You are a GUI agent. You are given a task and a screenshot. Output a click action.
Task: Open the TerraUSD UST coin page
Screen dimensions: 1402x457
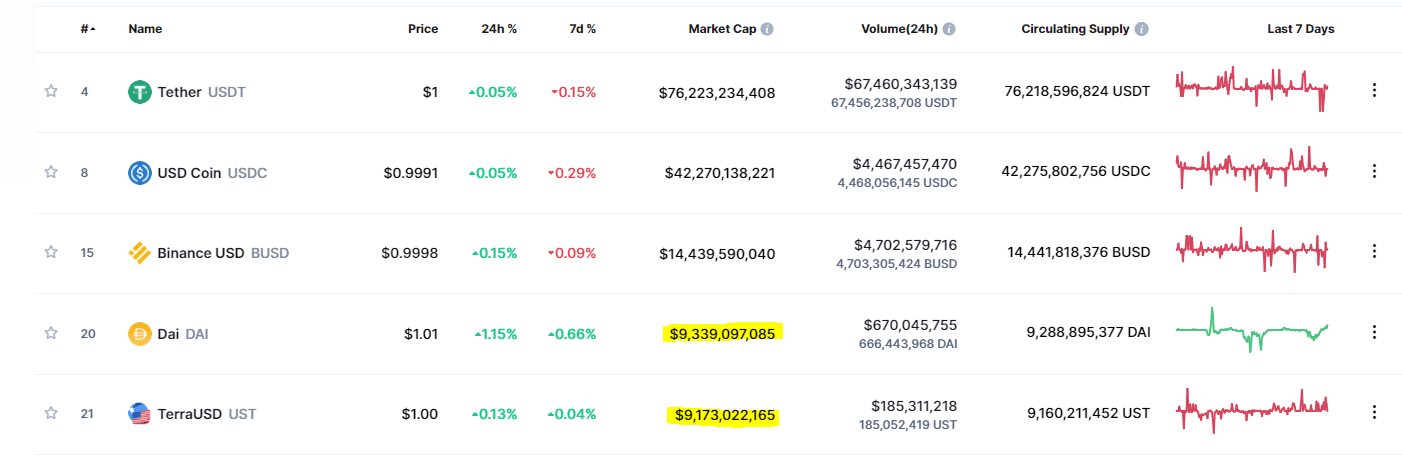(207, 414)
